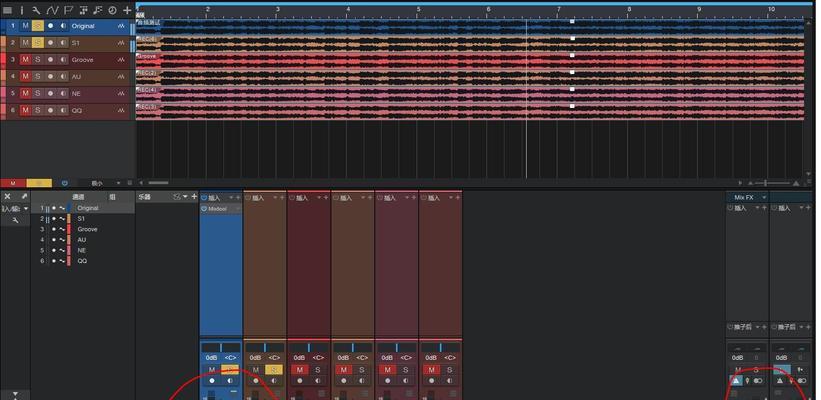Add insert effect on Original channel
This screenshot has height=400, width=821.
coord(238,197)
